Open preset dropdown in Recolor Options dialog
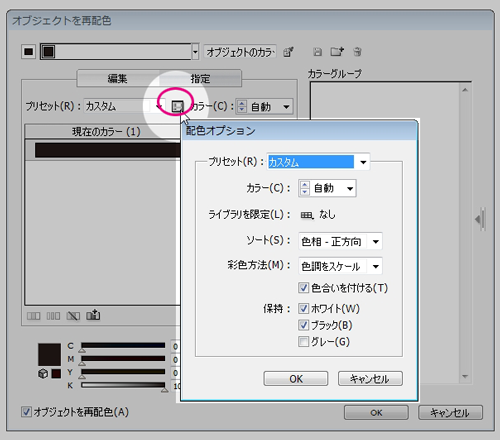 [x=363, y=162]
